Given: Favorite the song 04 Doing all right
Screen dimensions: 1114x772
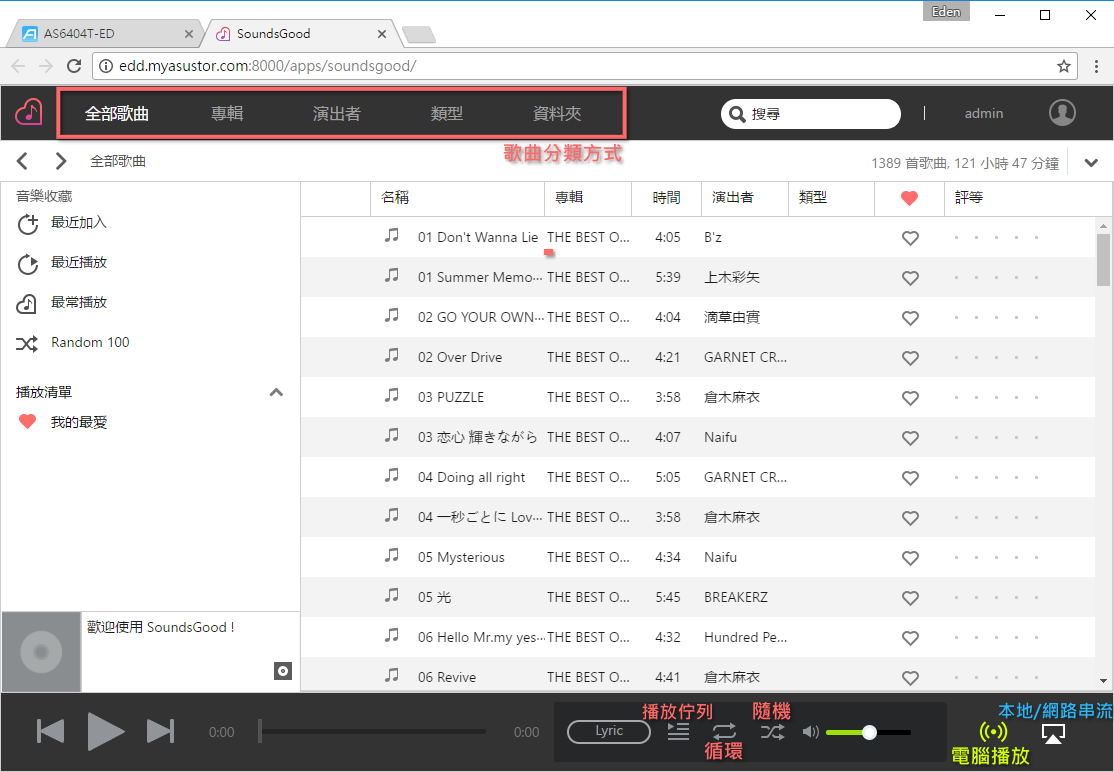Looking at the screenshot, I should click(x=910, y=478).
